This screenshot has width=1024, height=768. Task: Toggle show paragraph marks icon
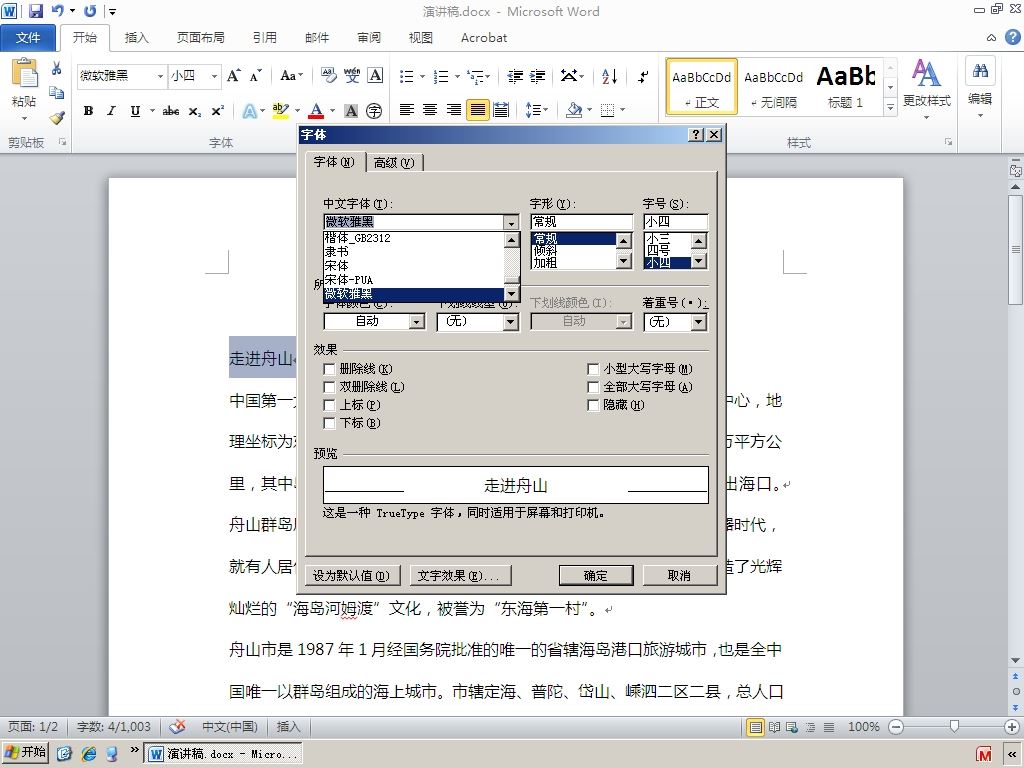pos(643,76)
